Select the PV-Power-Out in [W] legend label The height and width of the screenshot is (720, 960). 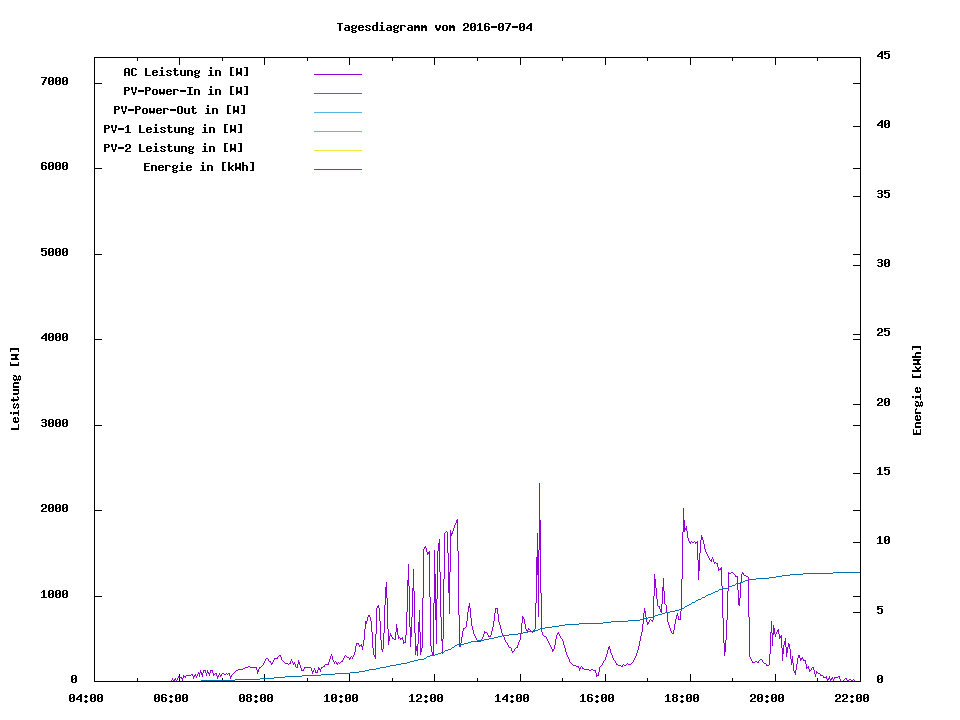point(180,110)
